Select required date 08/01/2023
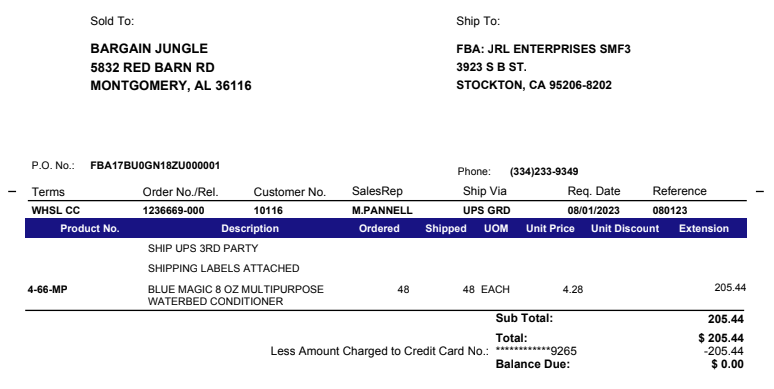 tap(593, 210)
